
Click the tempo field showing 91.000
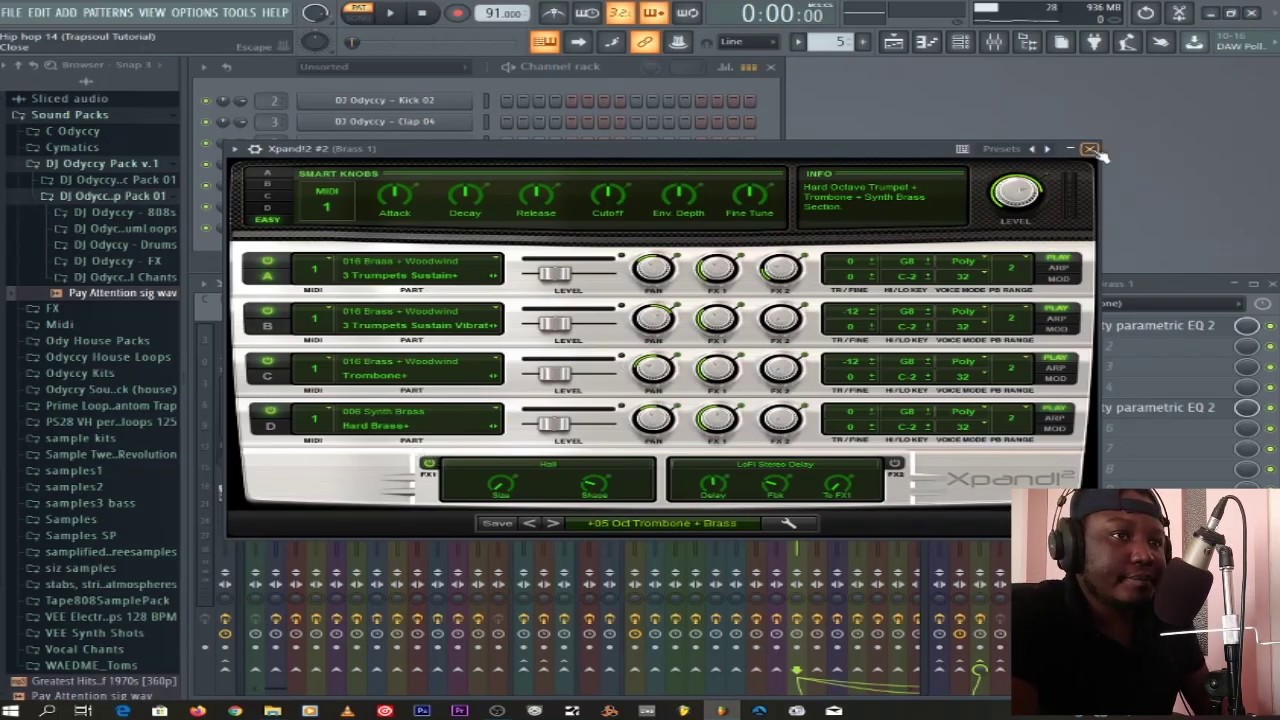coord(503,13)
